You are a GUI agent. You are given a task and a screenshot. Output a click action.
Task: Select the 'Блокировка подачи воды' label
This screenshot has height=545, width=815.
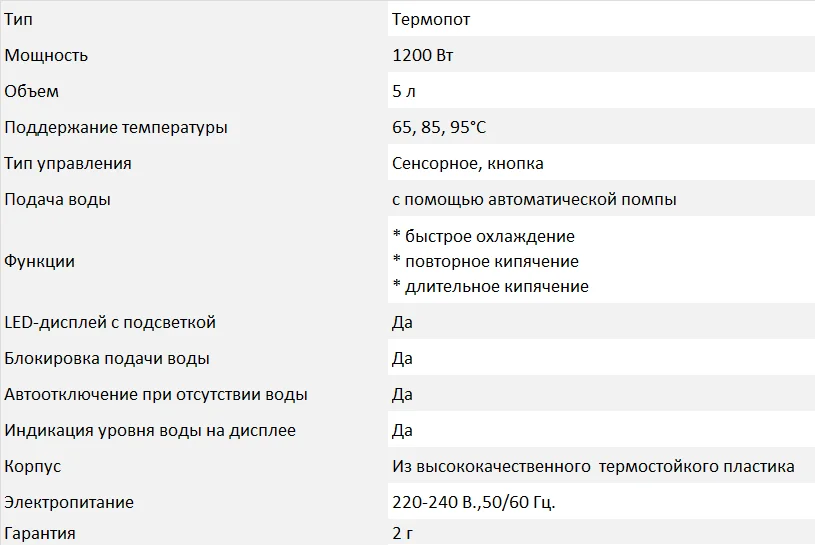[x=107, y=358]
